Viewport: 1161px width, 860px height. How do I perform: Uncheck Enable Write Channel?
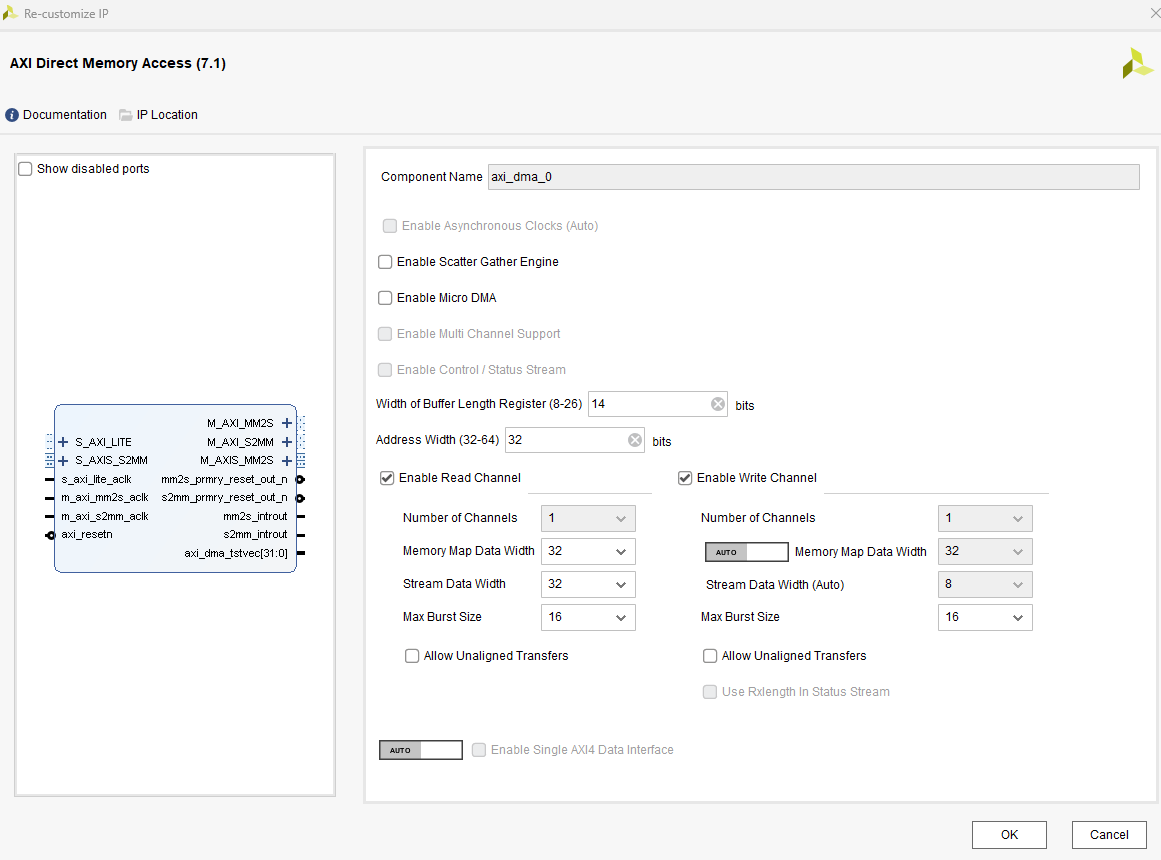click(x=685, y=478)
